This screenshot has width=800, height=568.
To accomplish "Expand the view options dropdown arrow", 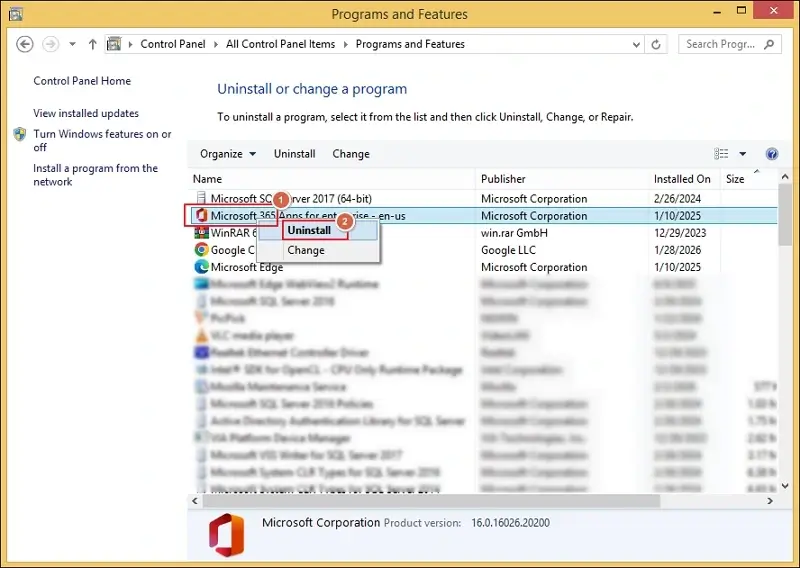I will 743,154.
